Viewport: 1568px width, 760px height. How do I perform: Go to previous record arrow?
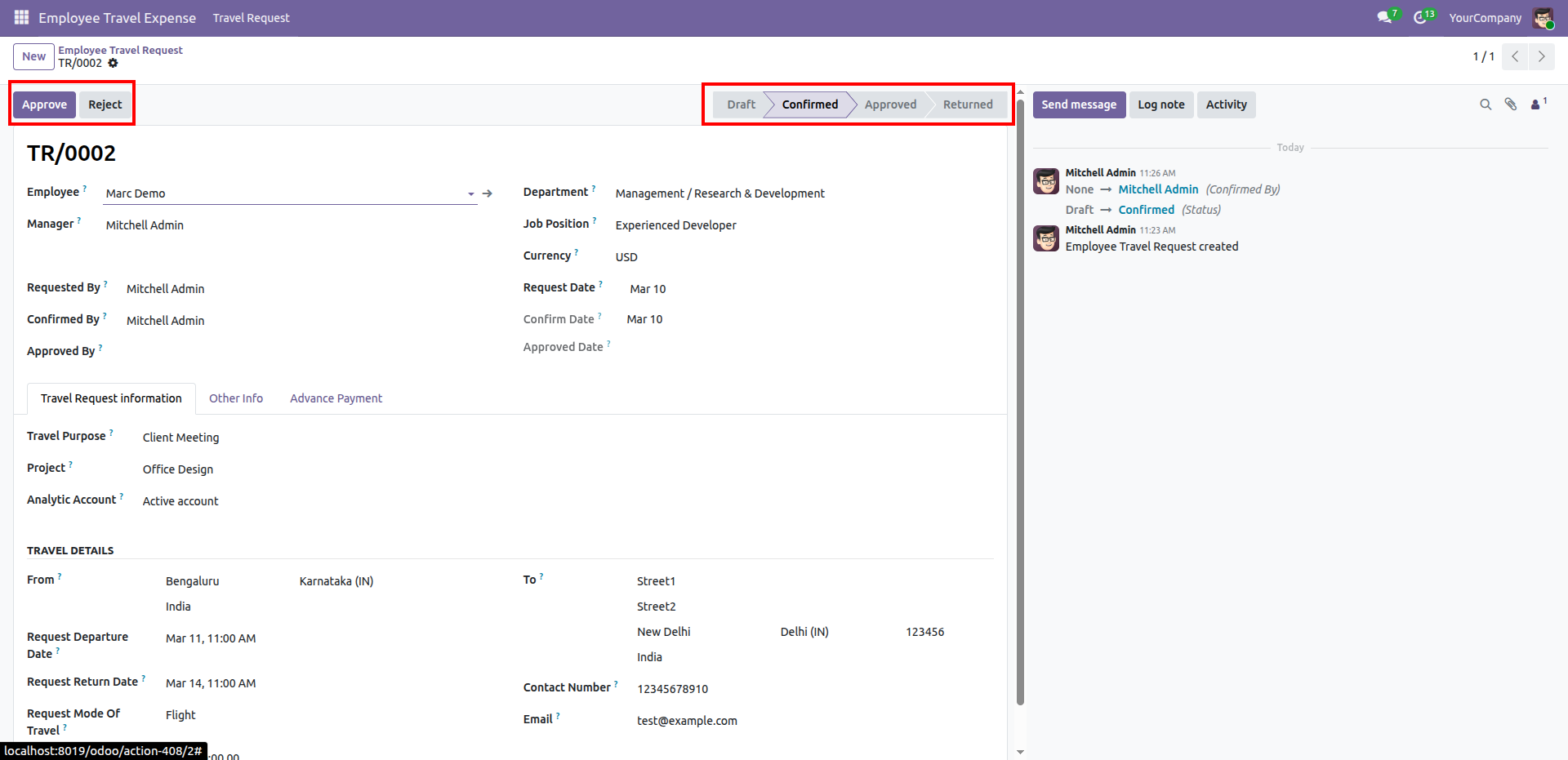click(1515, 56)
